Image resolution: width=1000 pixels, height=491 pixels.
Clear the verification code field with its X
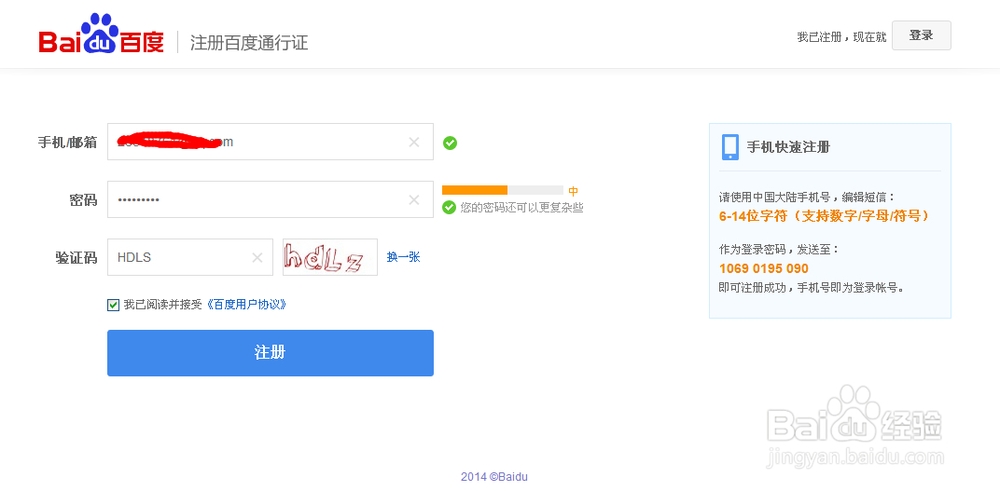pos(257,258)
